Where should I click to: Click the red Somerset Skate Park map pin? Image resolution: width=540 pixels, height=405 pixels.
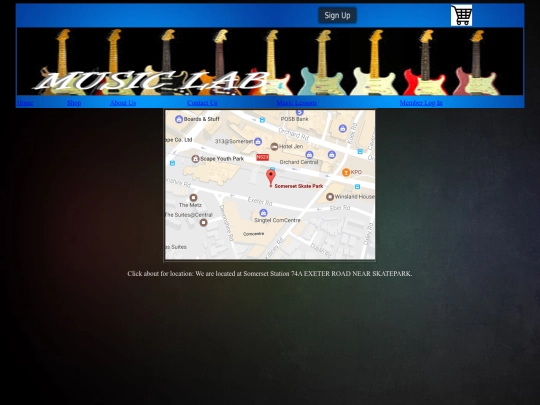(271, 178)
